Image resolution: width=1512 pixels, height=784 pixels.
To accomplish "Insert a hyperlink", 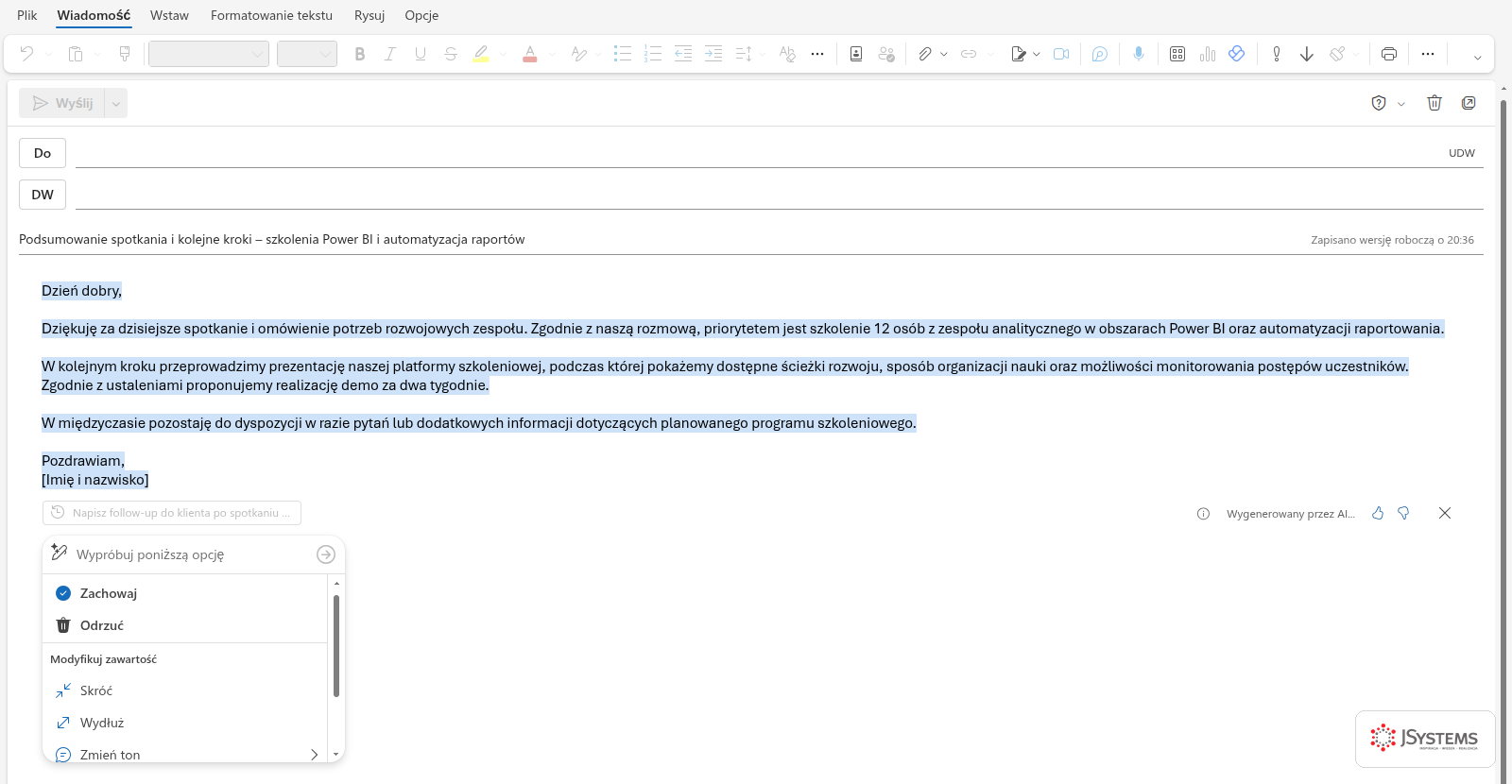I will [969, 54].
